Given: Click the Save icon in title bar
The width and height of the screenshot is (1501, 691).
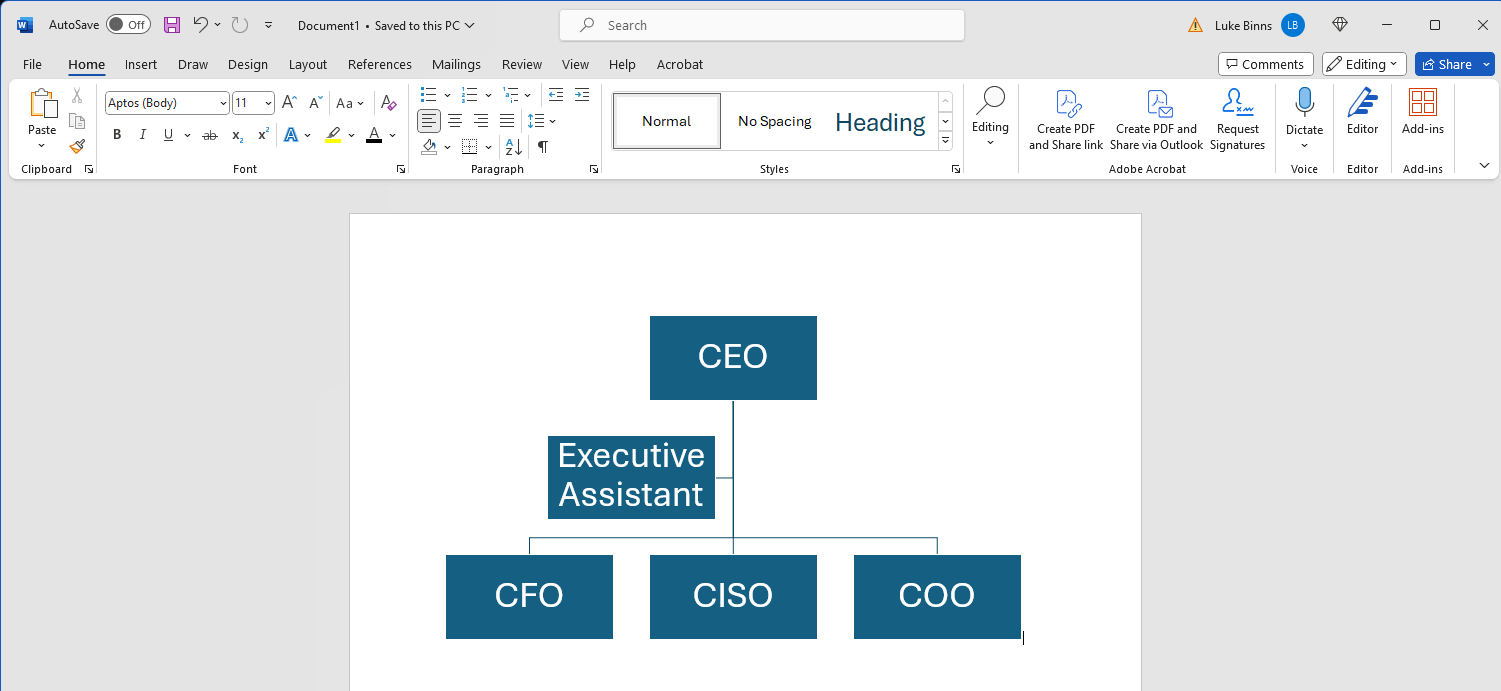Looking at the screenshot, I should coord(172,25).
